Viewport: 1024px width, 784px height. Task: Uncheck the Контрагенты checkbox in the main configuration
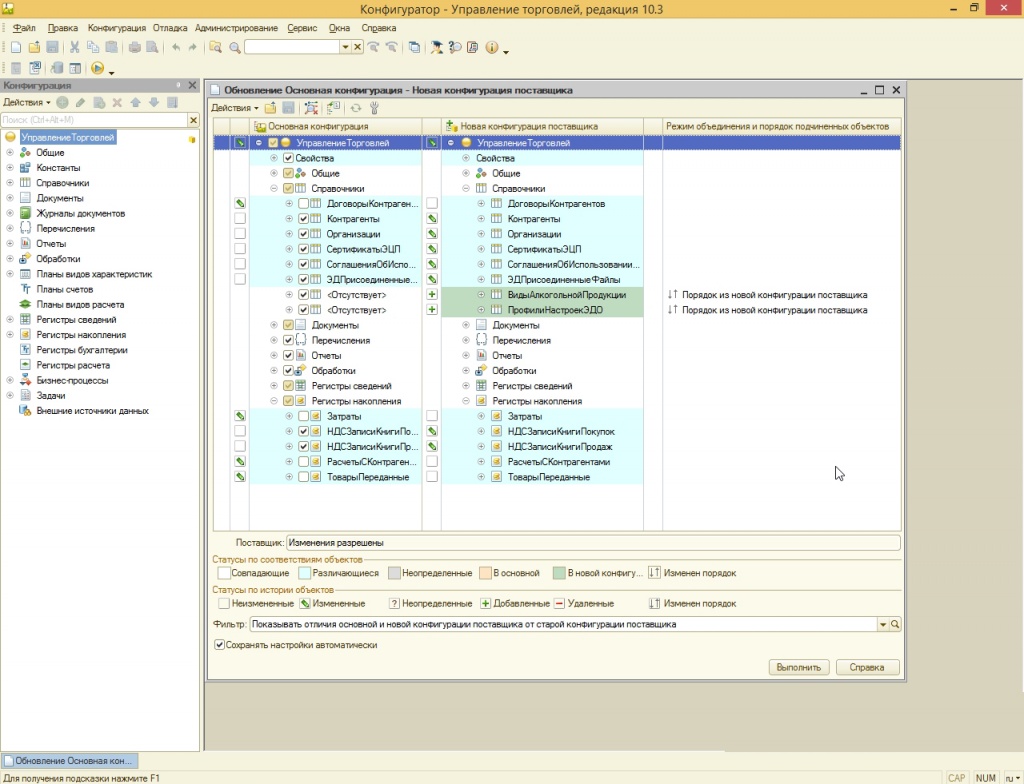pyautogui.click(x=304, y=218)
